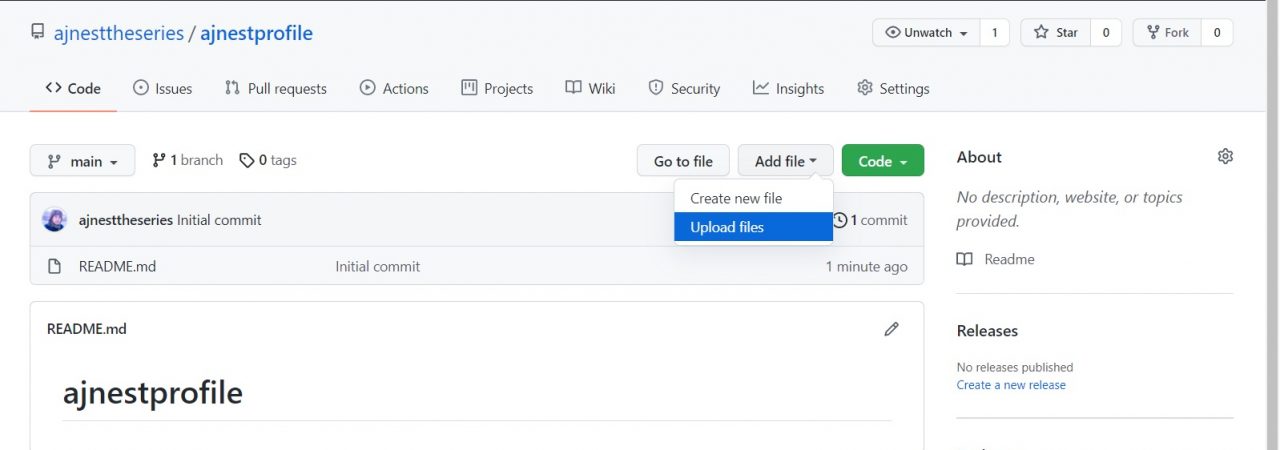Click the README.md file icon
The height and width of the screenshot is (450, 1280).
[56, 267]
